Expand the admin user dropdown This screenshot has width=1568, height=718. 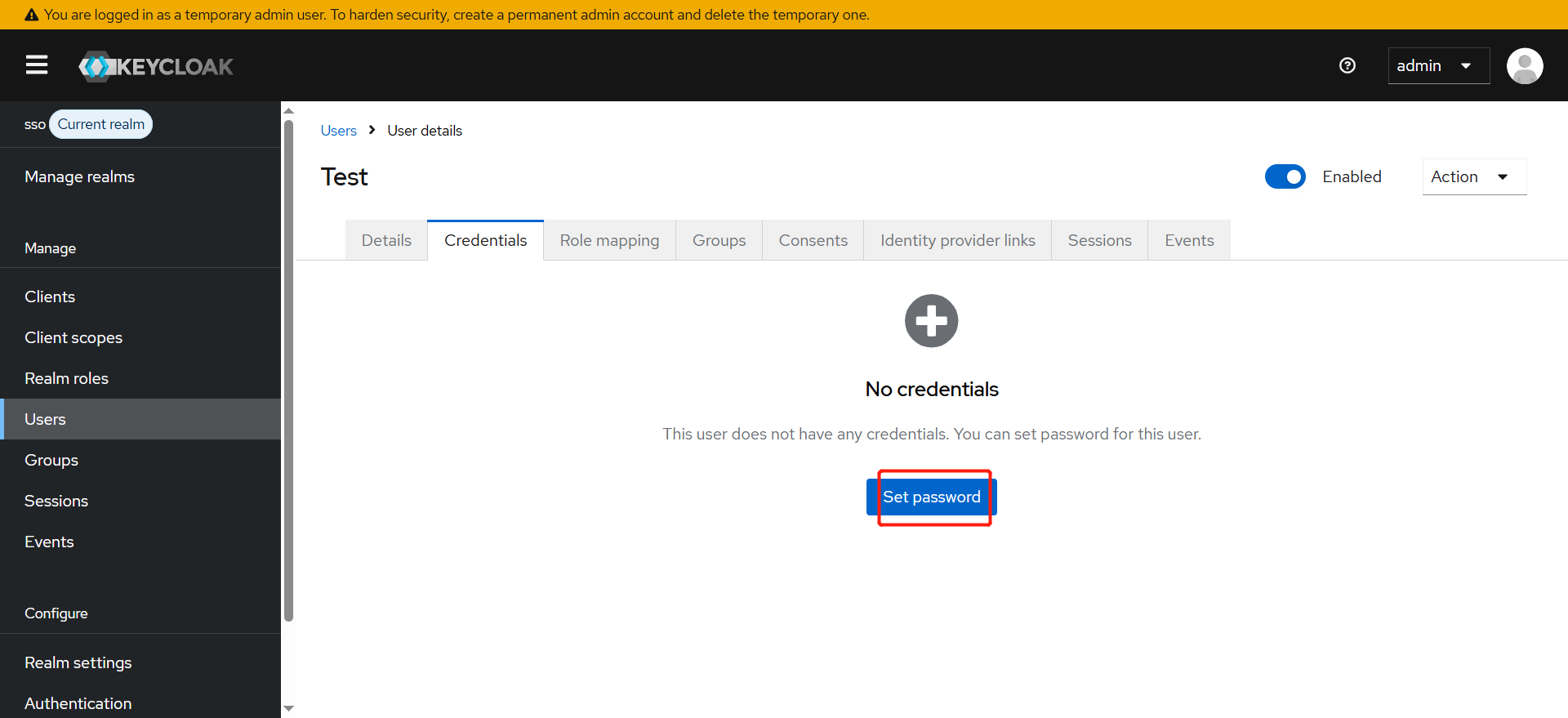tap(1439, 65)
